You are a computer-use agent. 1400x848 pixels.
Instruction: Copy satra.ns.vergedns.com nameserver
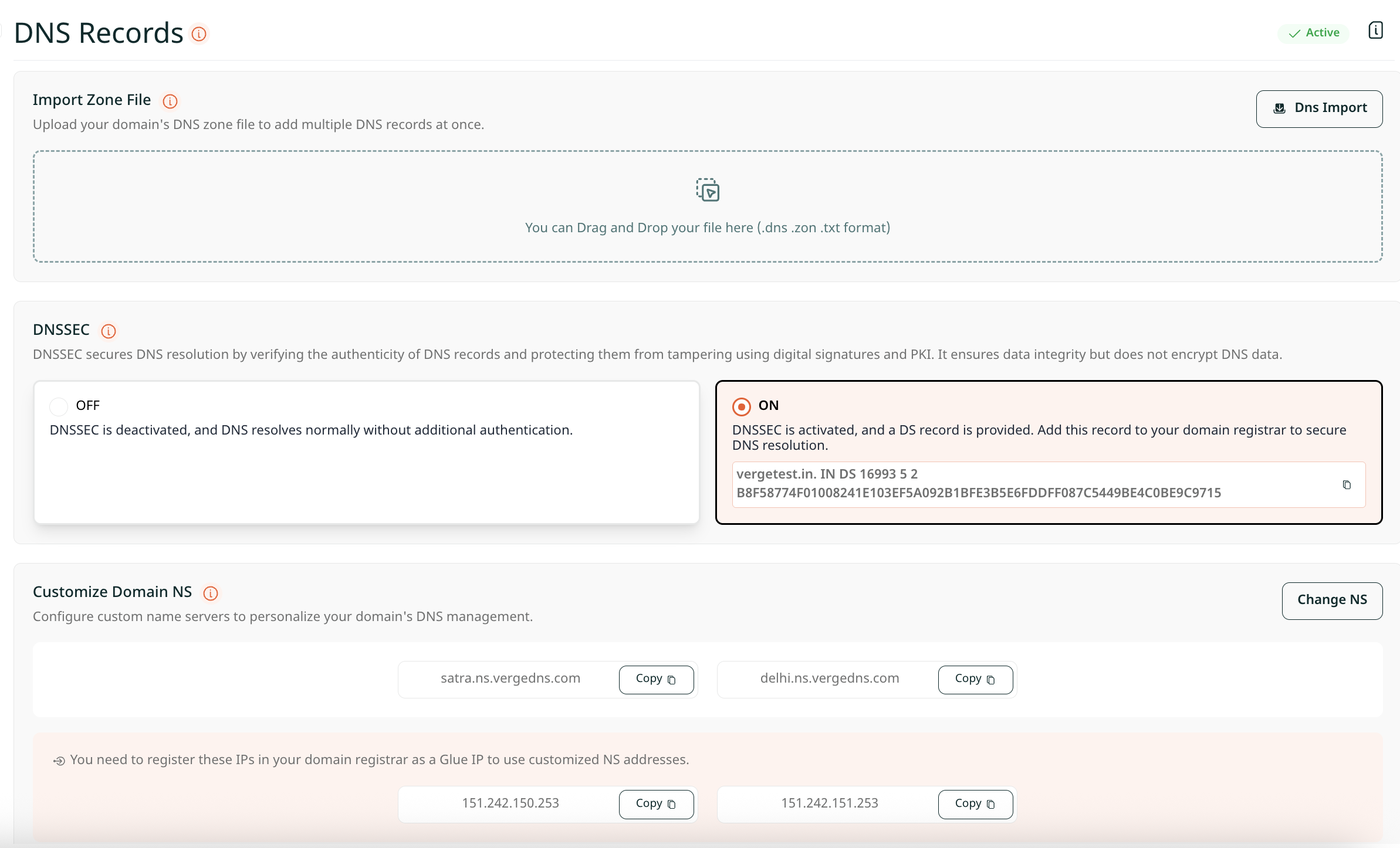click(656, 679)
